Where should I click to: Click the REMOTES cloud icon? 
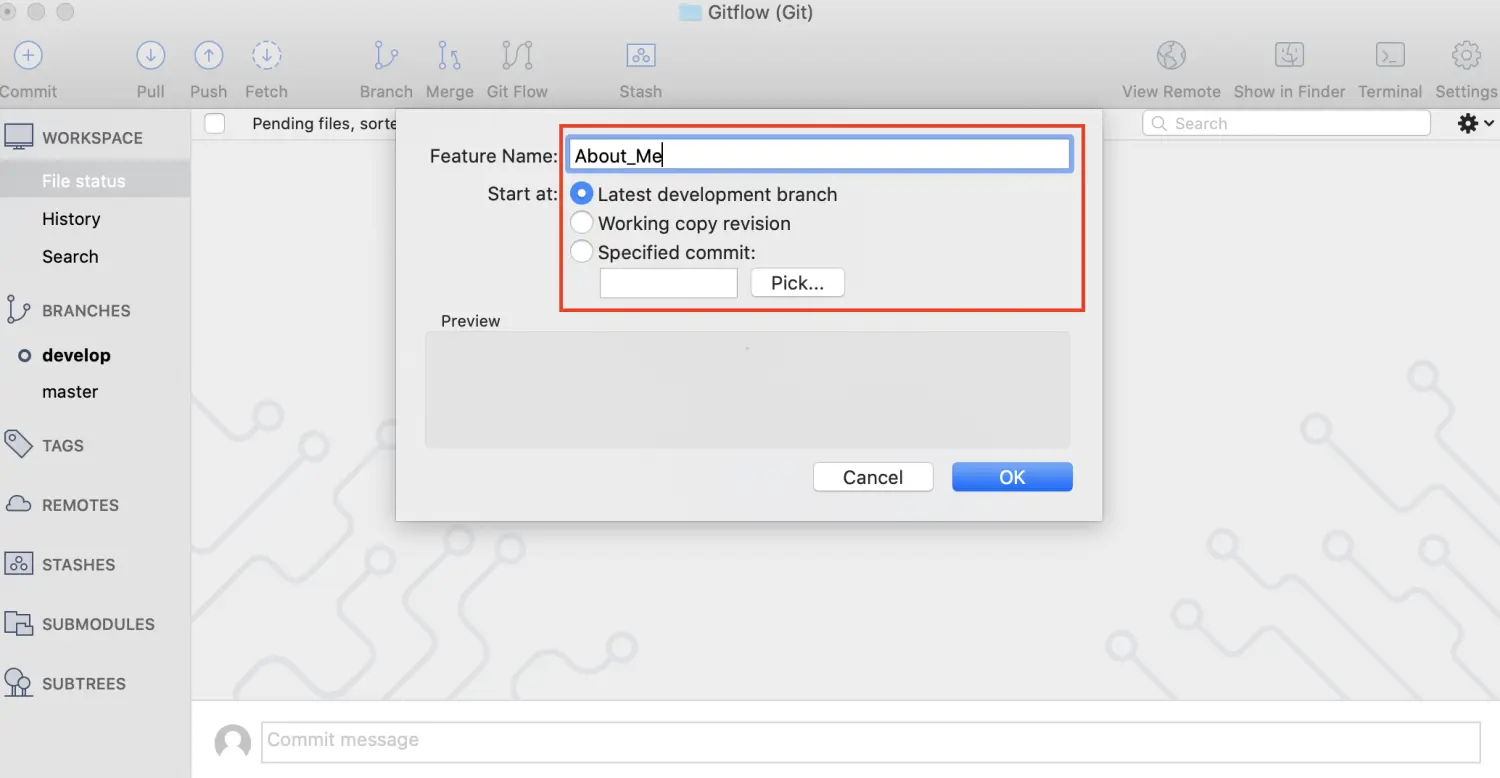pyautogui.click(x=18, y=504)
